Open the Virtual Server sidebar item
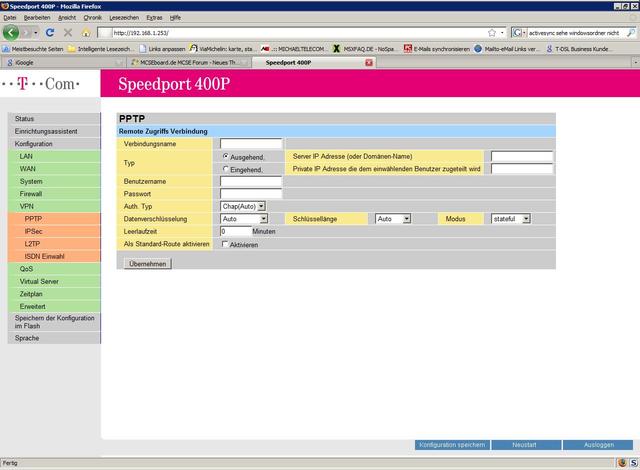 click(54, 282)
